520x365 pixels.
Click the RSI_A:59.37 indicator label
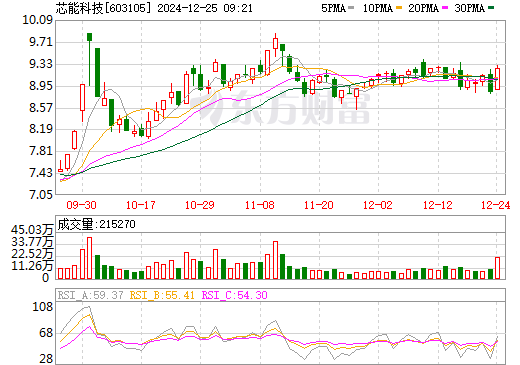point(90,295)
